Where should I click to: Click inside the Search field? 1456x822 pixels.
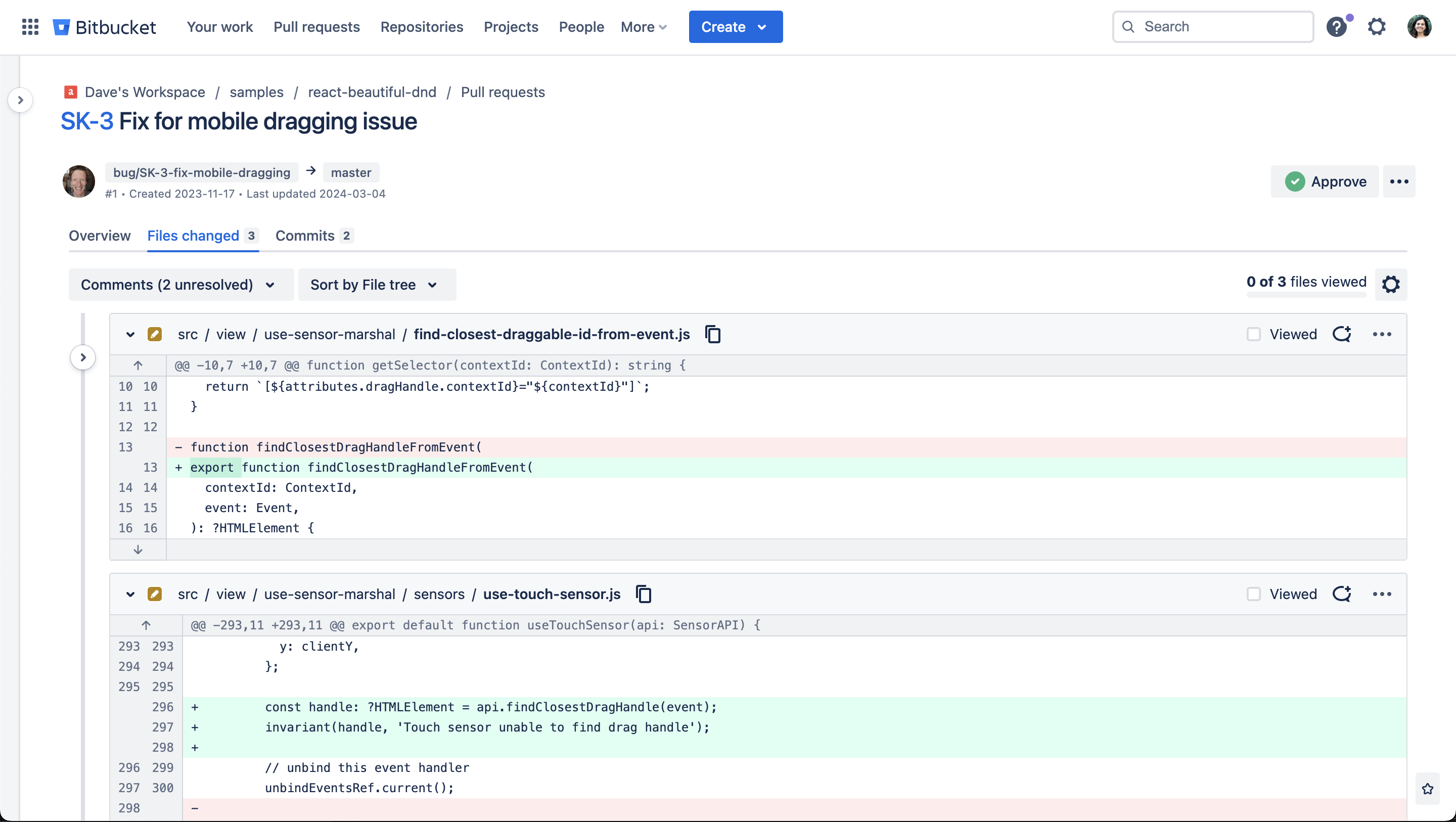(x=1213, y=27)
